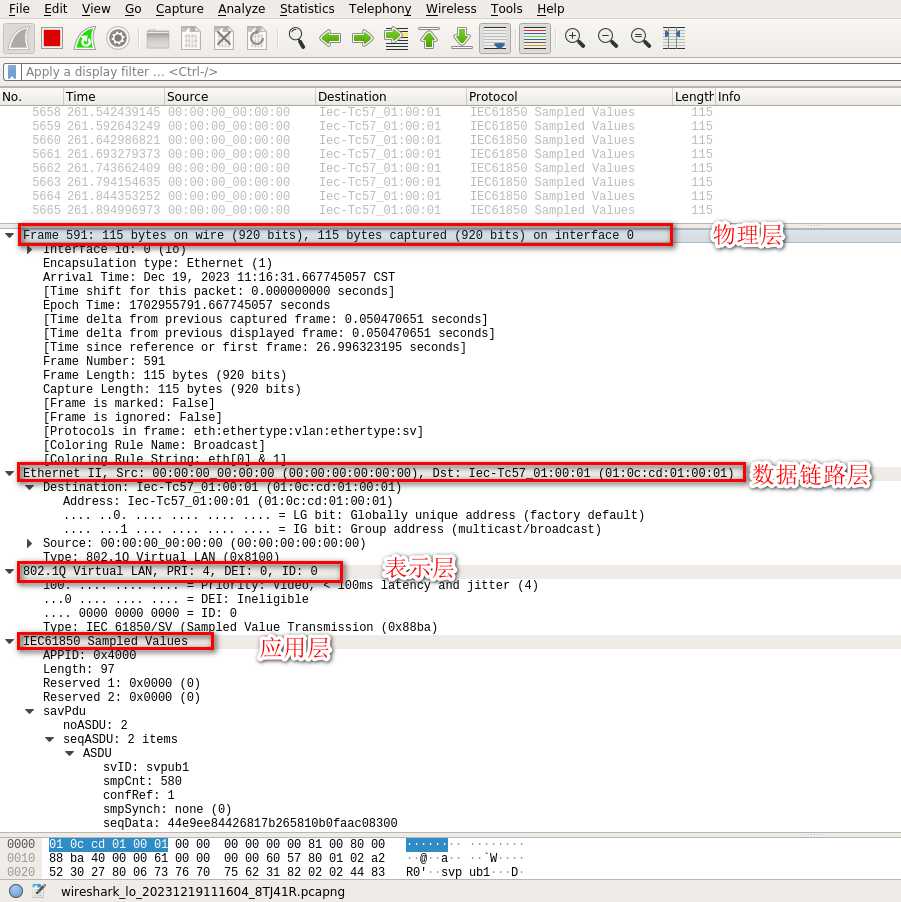
Task: Sort packets by Source column
Action: (239, 97)
